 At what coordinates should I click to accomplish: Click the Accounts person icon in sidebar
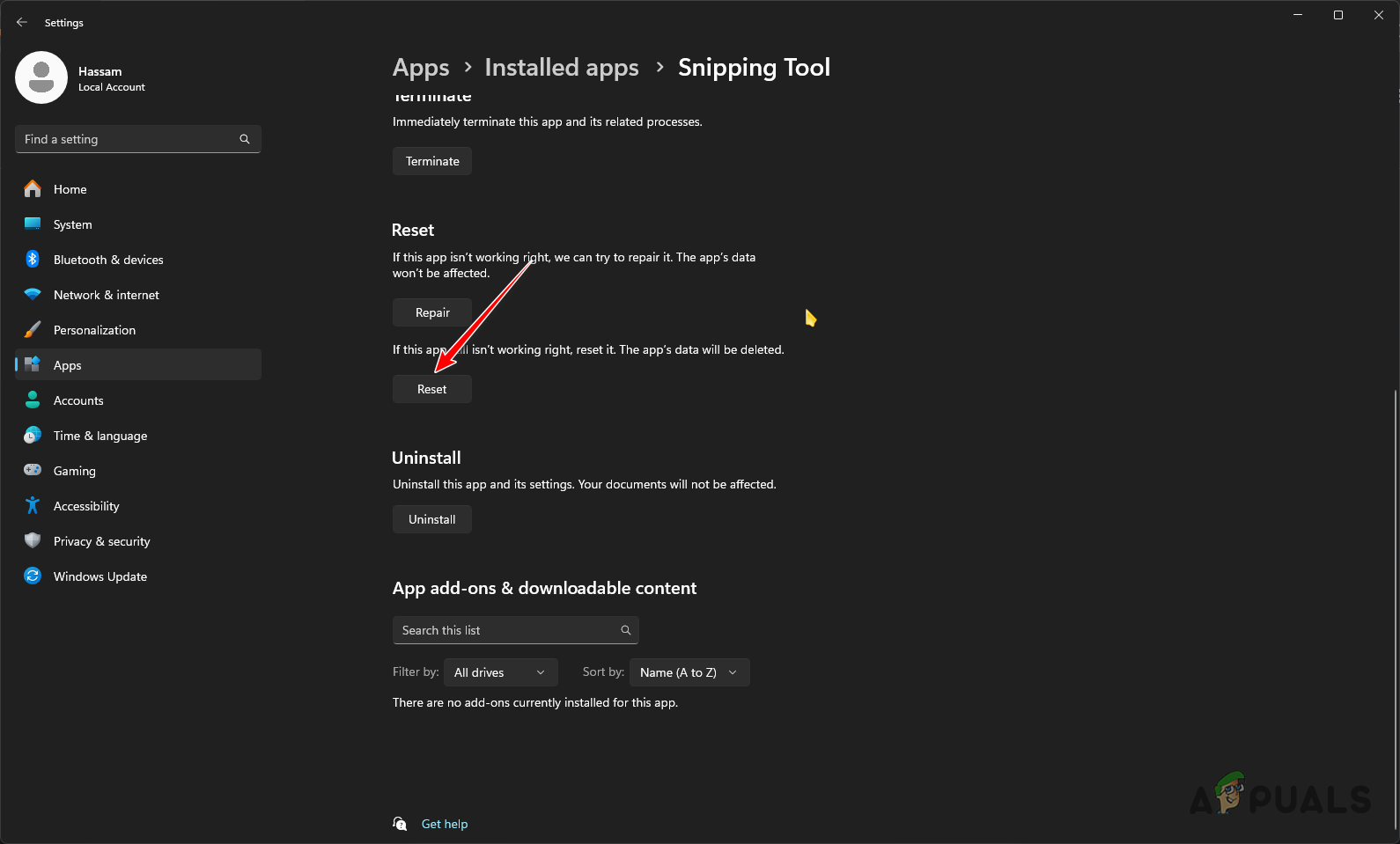point(33,400)
